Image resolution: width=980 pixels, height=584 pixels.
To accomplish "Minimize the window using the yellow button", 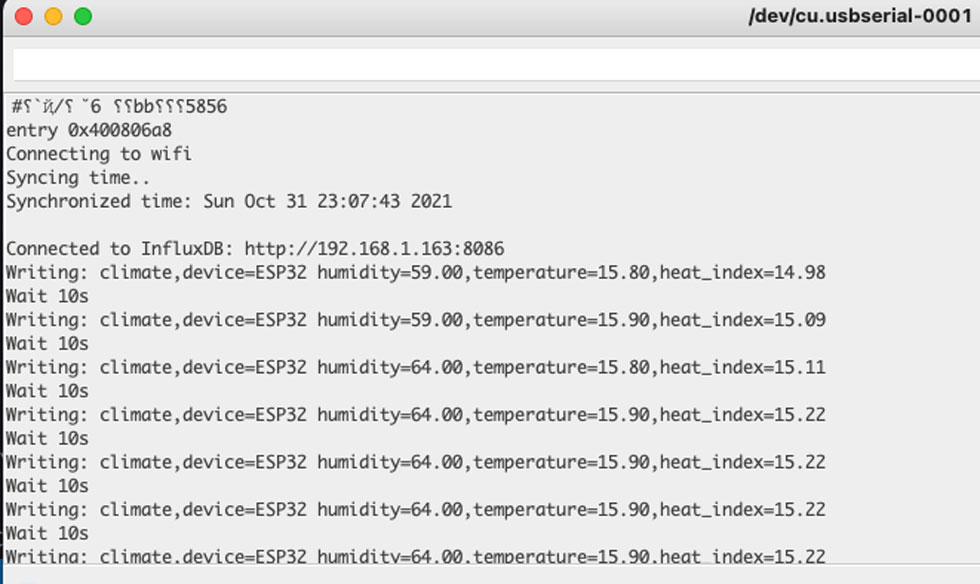I will [54, 16].
